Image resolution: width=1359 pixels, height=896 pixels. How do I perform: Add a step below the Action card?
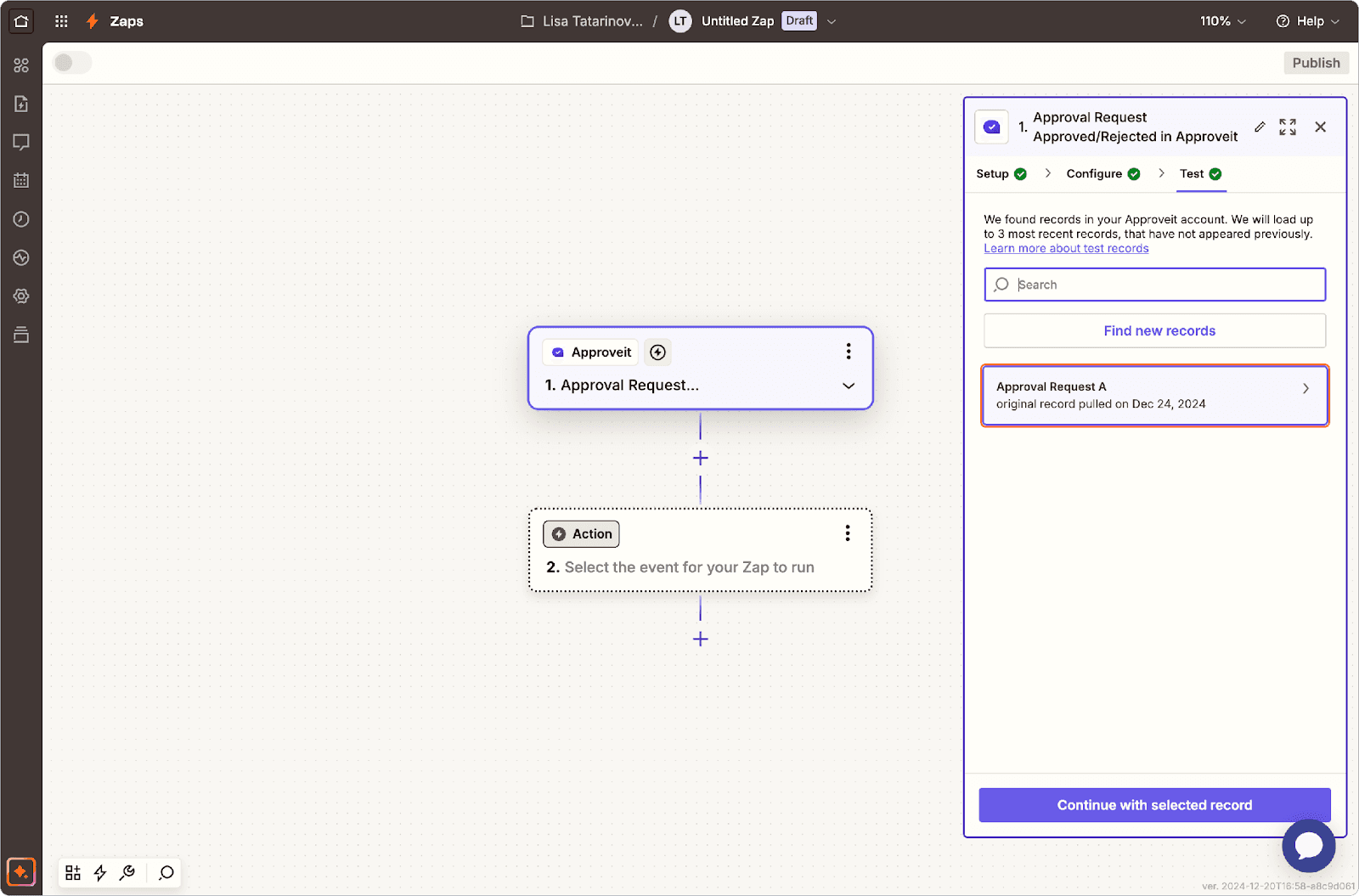[701, 639]
